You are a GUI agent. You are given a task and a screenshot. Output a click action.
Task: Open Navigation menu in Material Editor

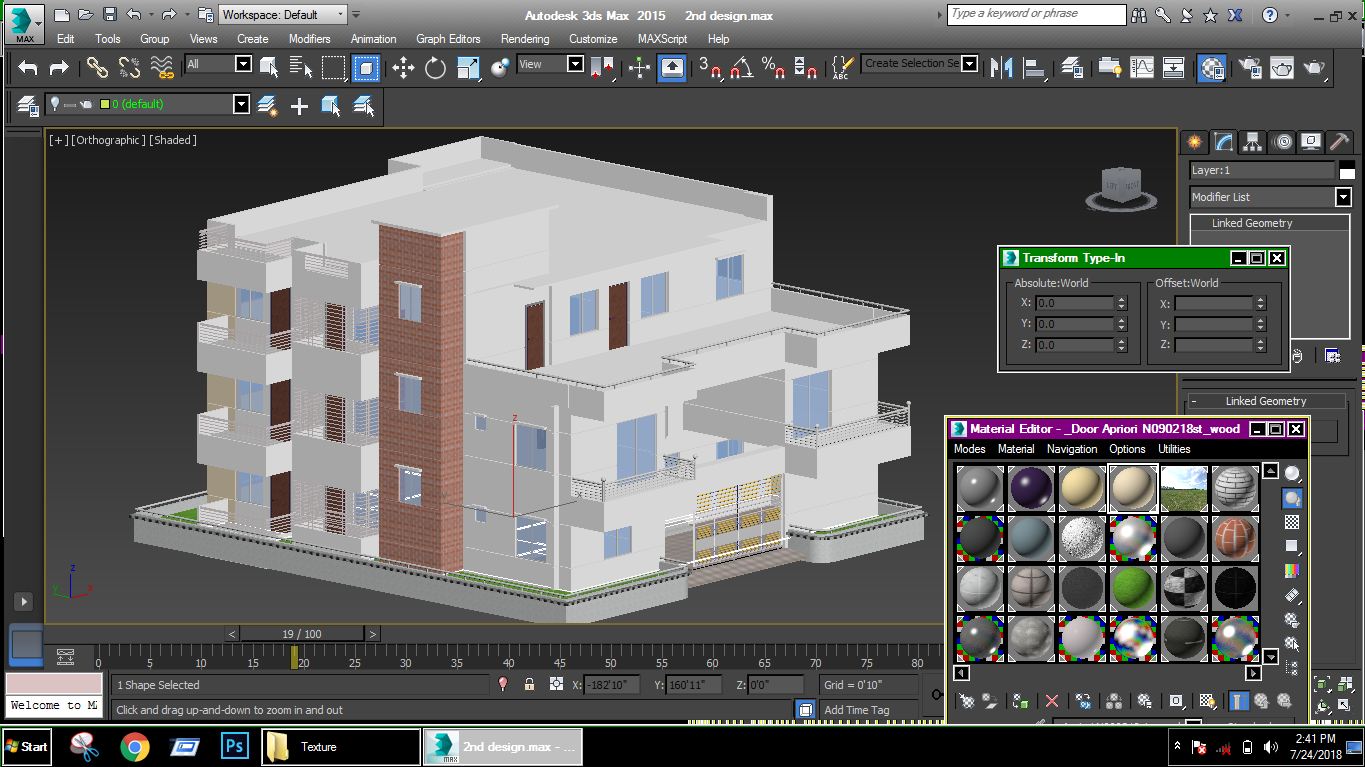[1071, 449]
